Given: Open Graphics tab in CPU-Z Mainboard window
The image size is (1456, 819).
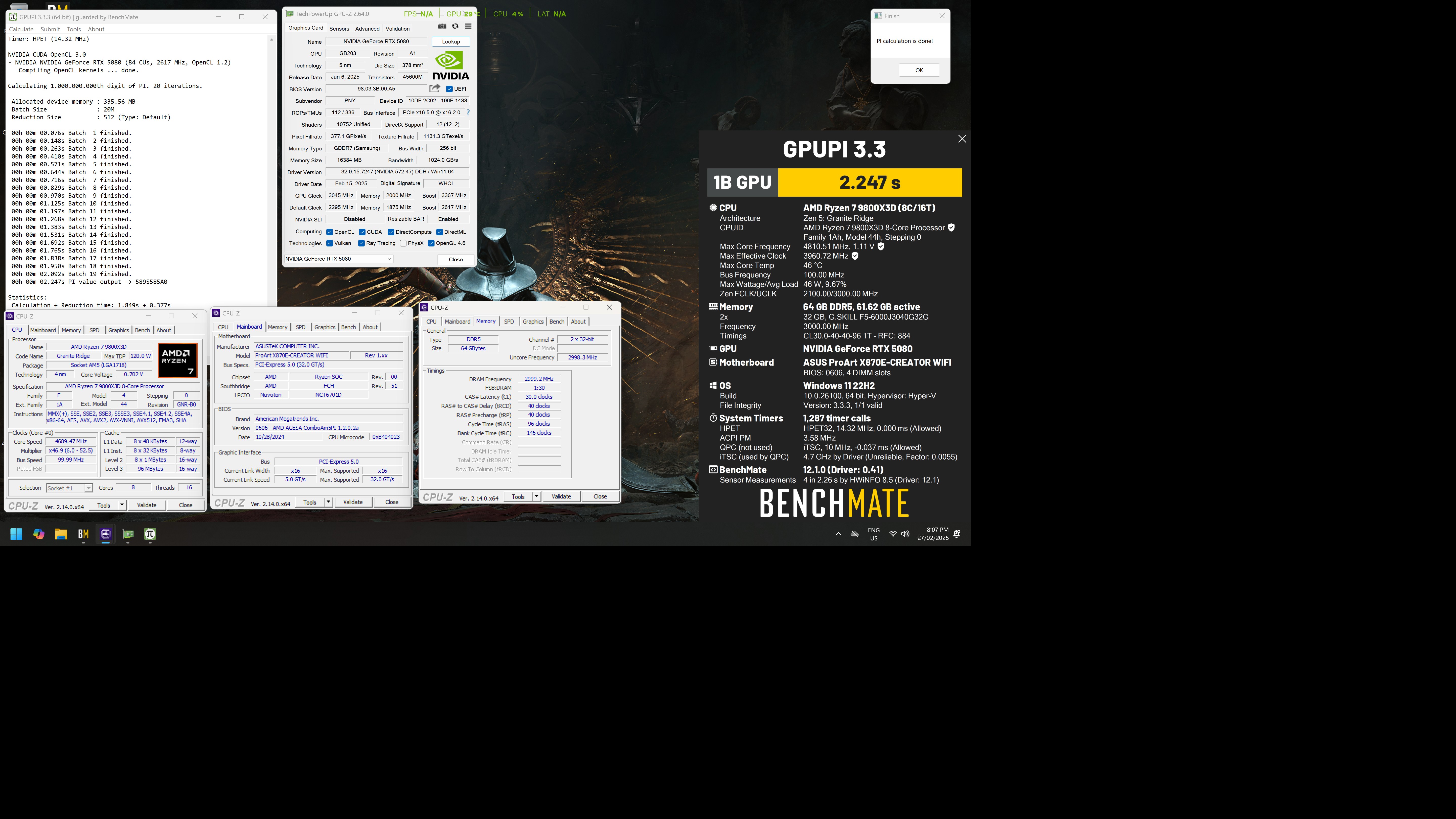Looking at the screenshot, I should 324,327.
